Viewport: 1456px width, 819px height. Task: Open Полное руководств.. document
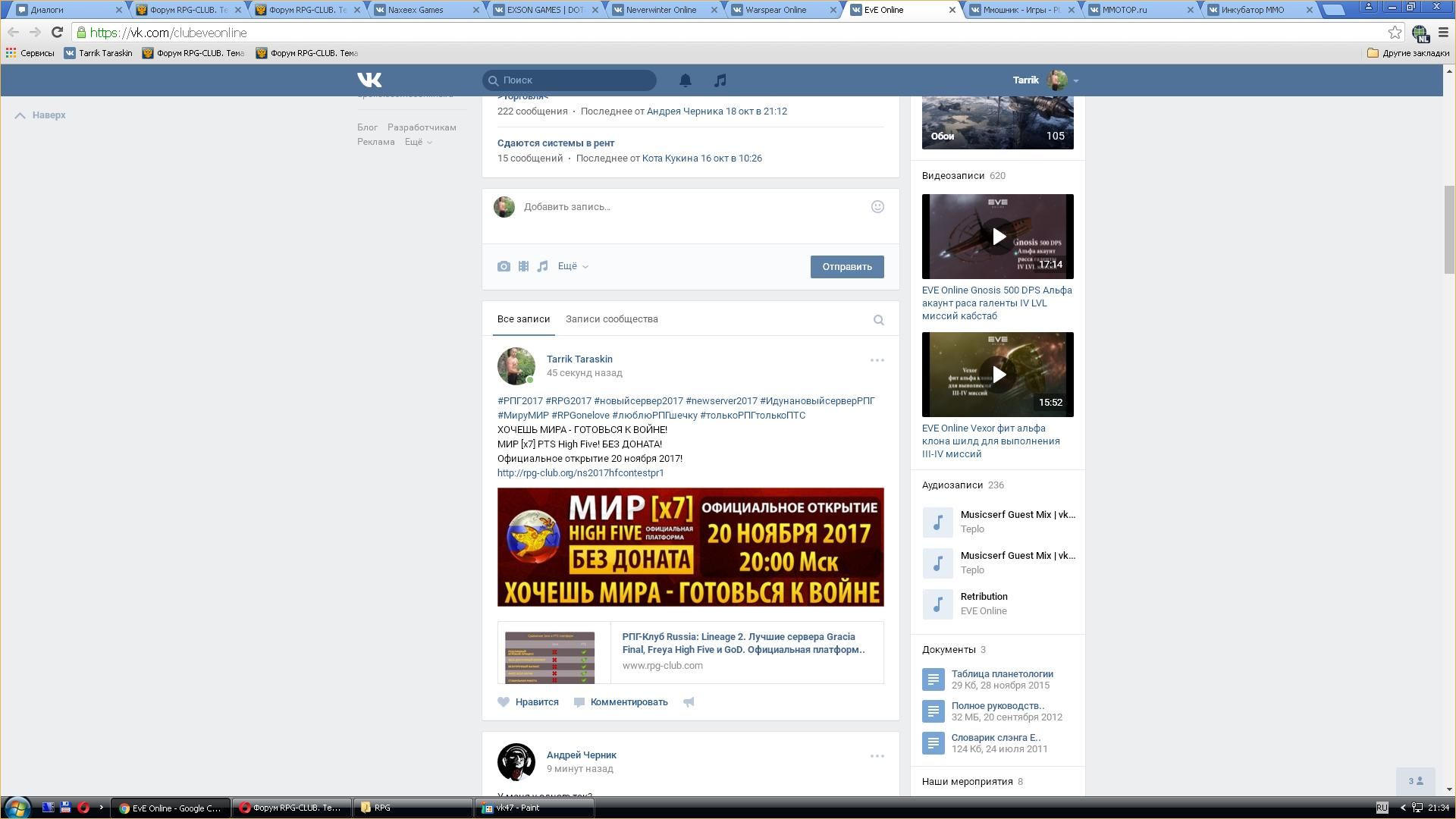point(997,706)
